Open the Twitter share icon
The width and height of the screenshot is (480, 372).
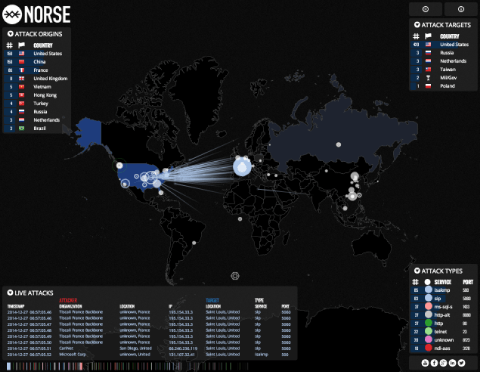pyautogui.click(x=461, y=363)
